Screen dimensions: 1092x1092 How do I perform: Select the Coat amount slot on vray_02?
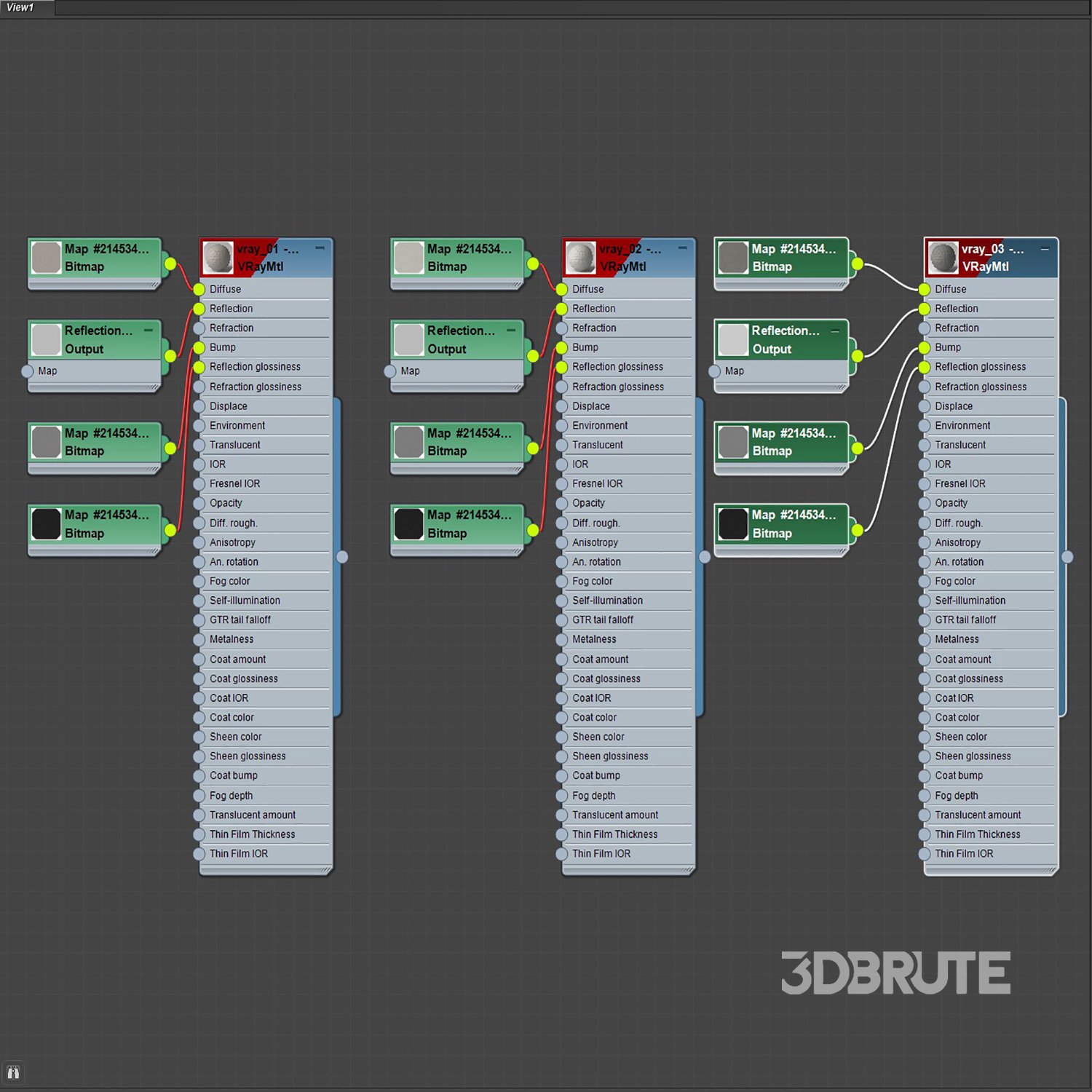[x=600, y=660]
